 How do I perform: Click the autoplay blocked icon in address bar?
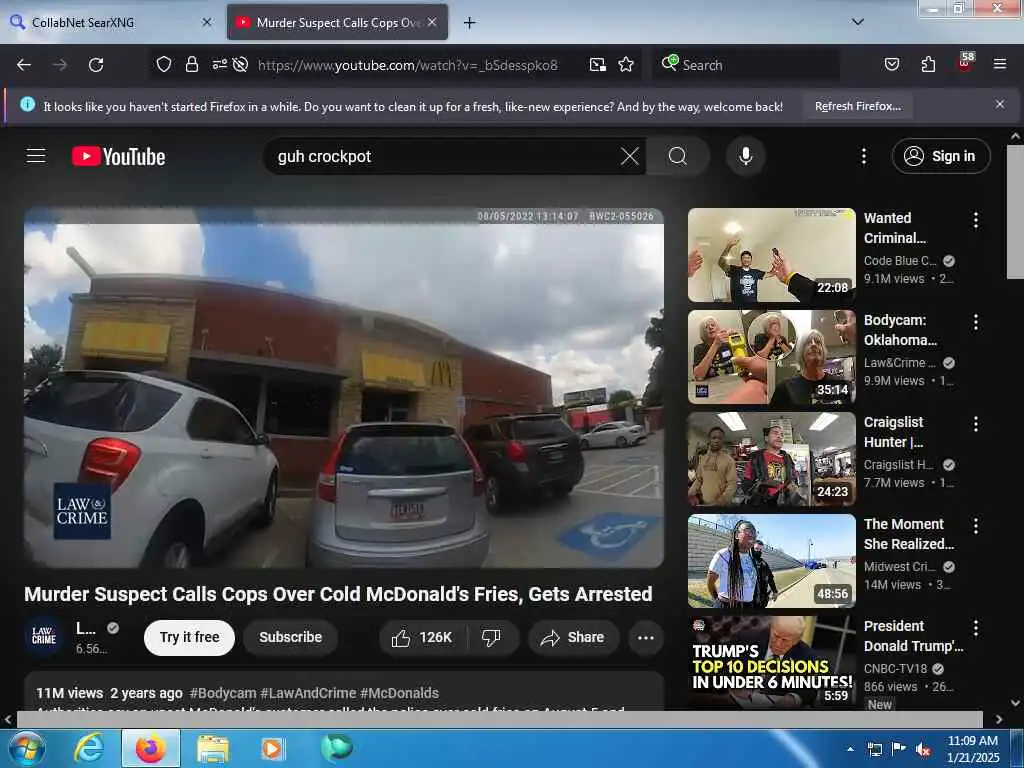coord(240,64)
